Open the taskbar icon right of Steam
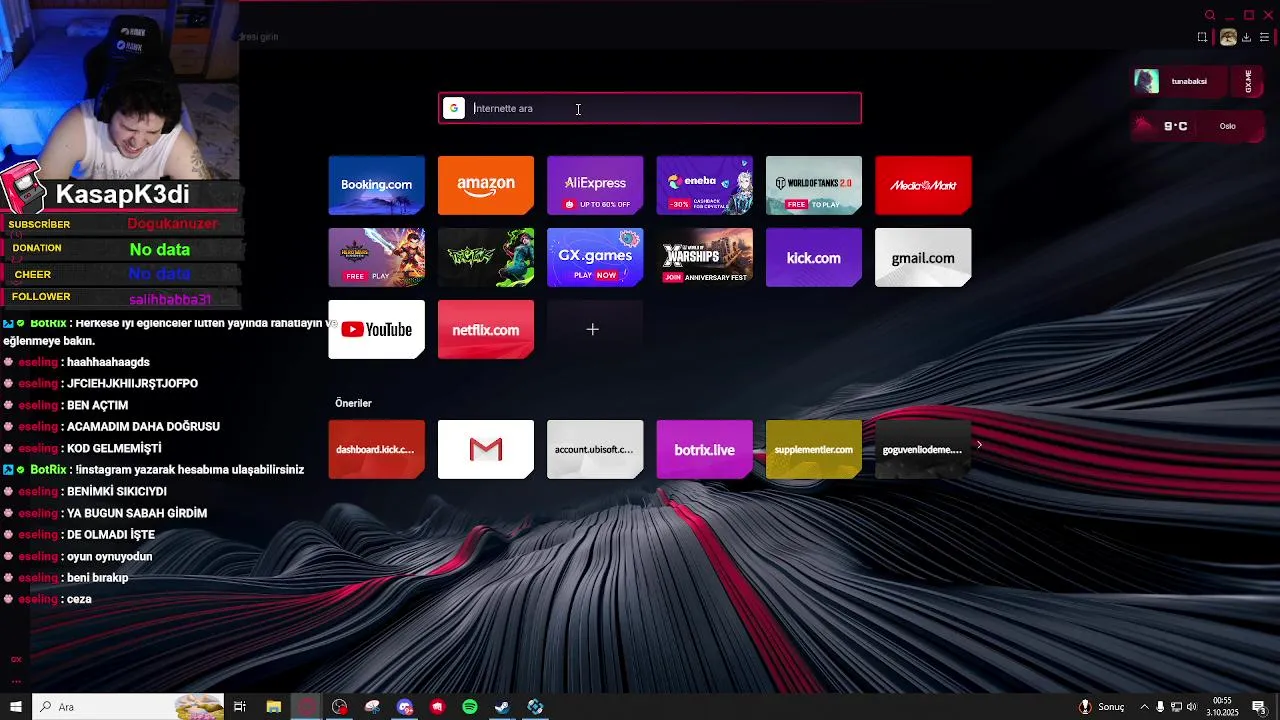The height and width of the screenshot is (720, 1280). [x=535, y=707]
